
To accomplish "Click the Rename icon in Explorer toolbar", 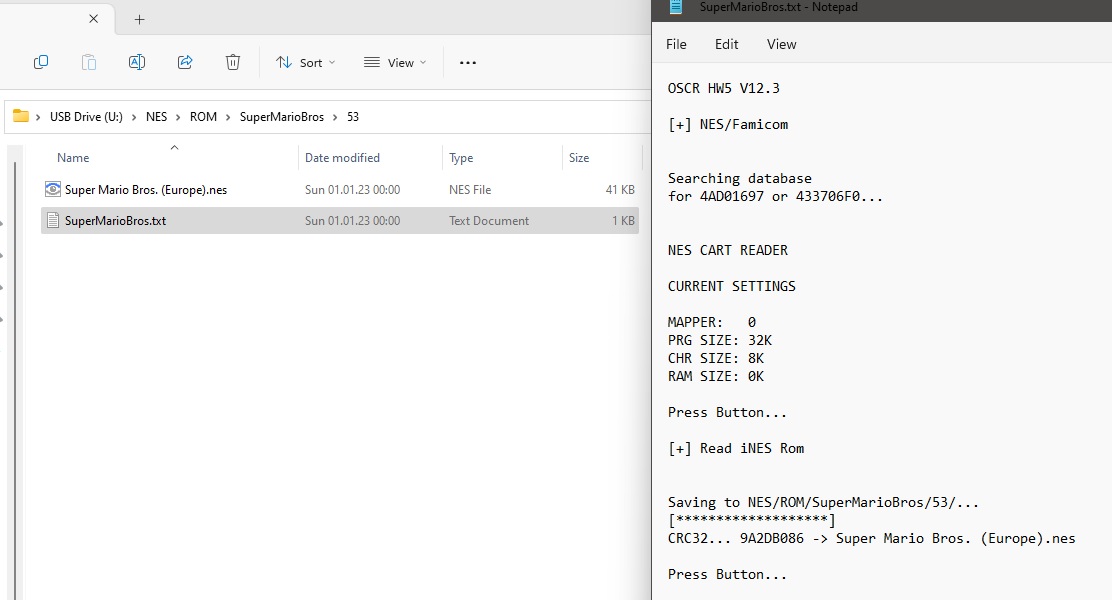I will (137, 62).
